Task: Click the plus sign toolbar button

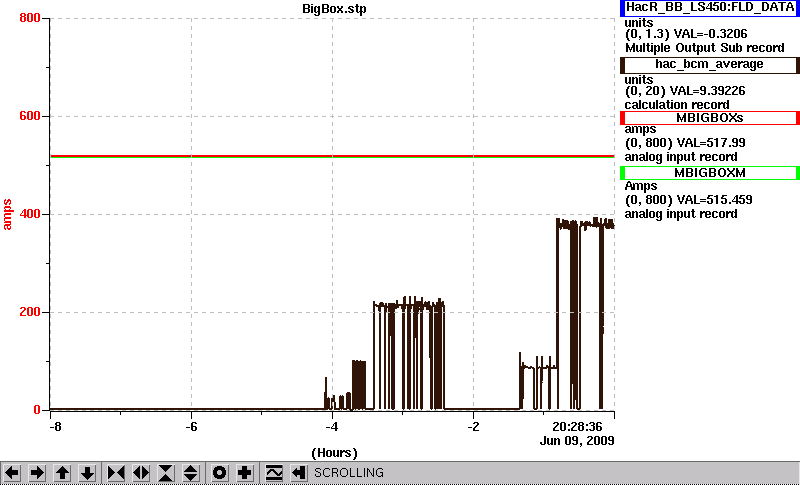Action: tap(245, 473)
